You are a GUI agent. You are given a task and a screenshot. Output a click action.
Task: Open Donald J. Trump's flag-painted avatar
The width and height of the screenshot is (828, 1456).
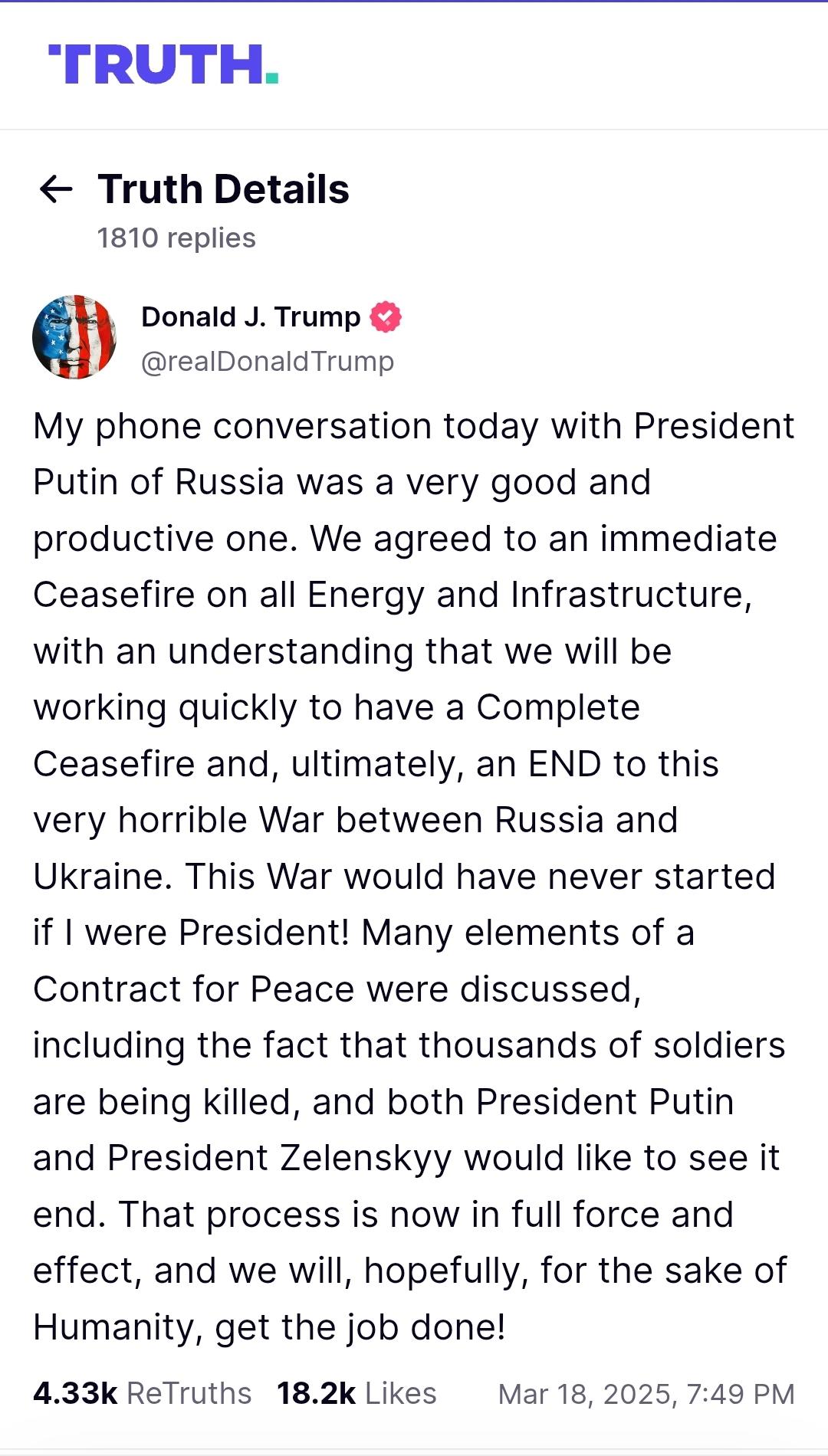(x=74, y=336)
